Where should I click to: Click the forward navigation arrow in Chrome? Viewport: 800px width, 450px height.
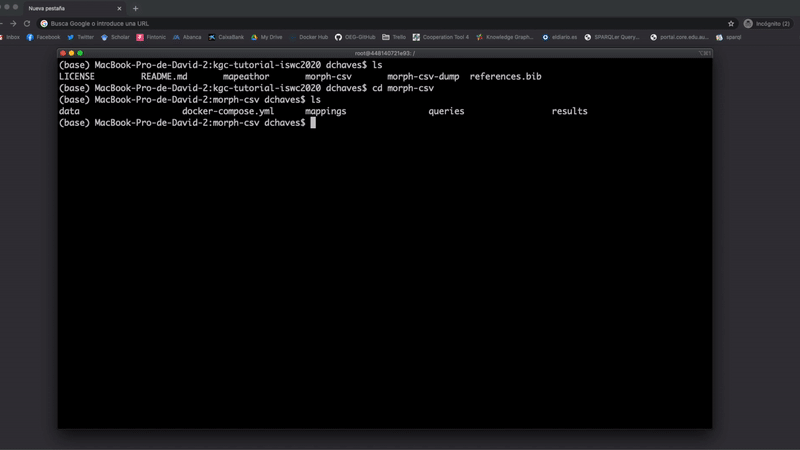coord(13,23)
